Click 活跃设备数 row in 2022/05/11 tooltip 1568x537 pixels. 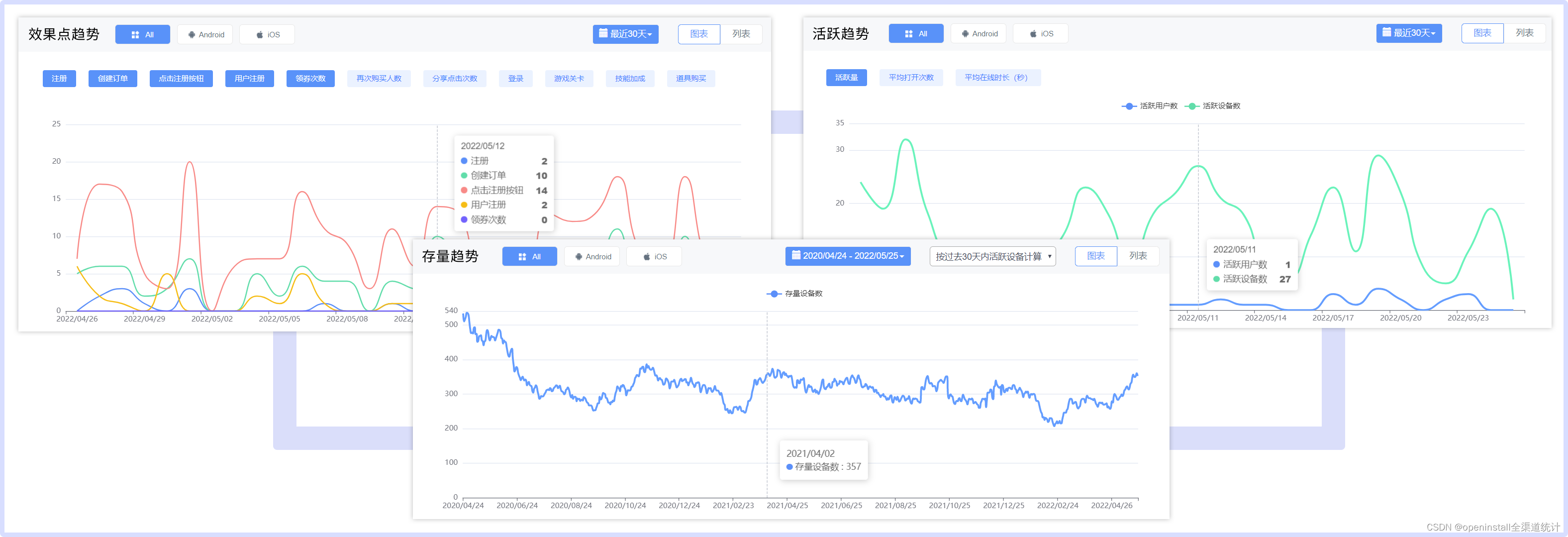coord(1252,279)
